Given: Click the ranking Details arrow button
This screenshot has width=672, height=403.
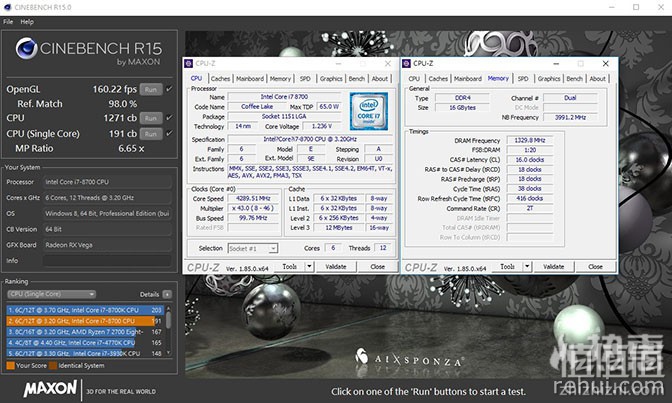Looking at the screenshot, I should click(167, 294).
